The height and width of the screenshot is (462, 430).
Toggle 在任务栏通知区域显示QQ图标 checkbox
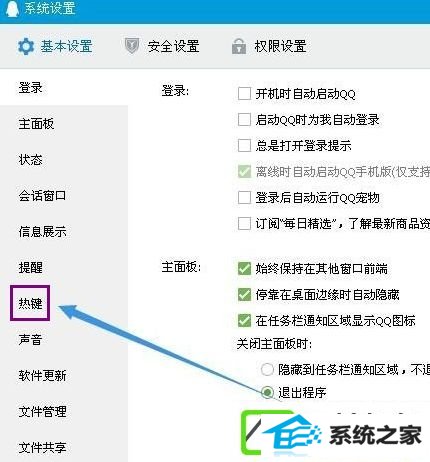point(244,321)
